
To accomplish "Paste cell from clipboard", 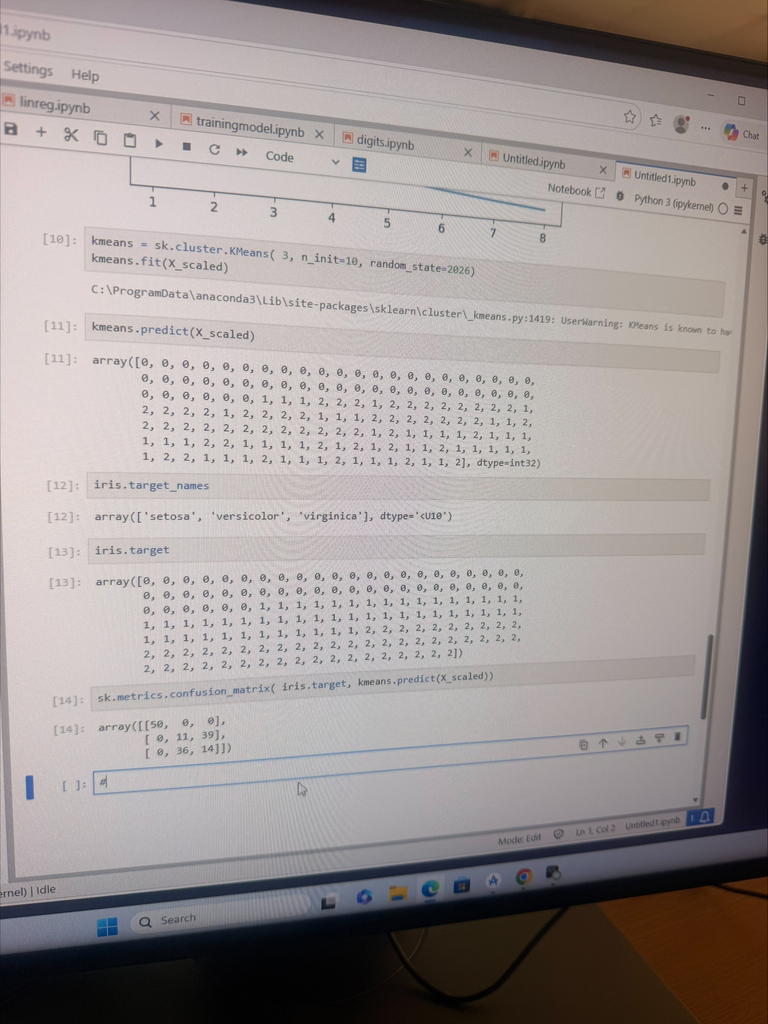I will [129, 140].
